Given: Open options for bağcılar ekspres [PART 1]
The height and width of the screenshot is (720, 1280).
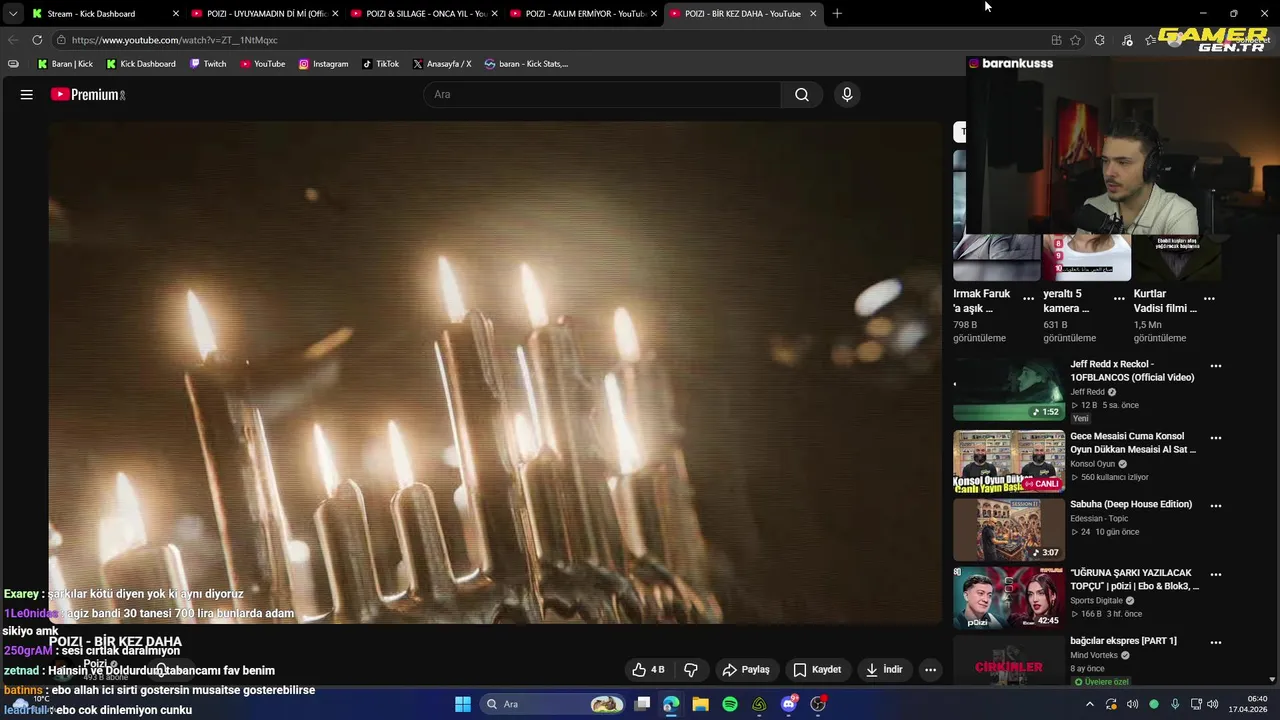Looking at the screenshot, I should [x=1216, y=642].
